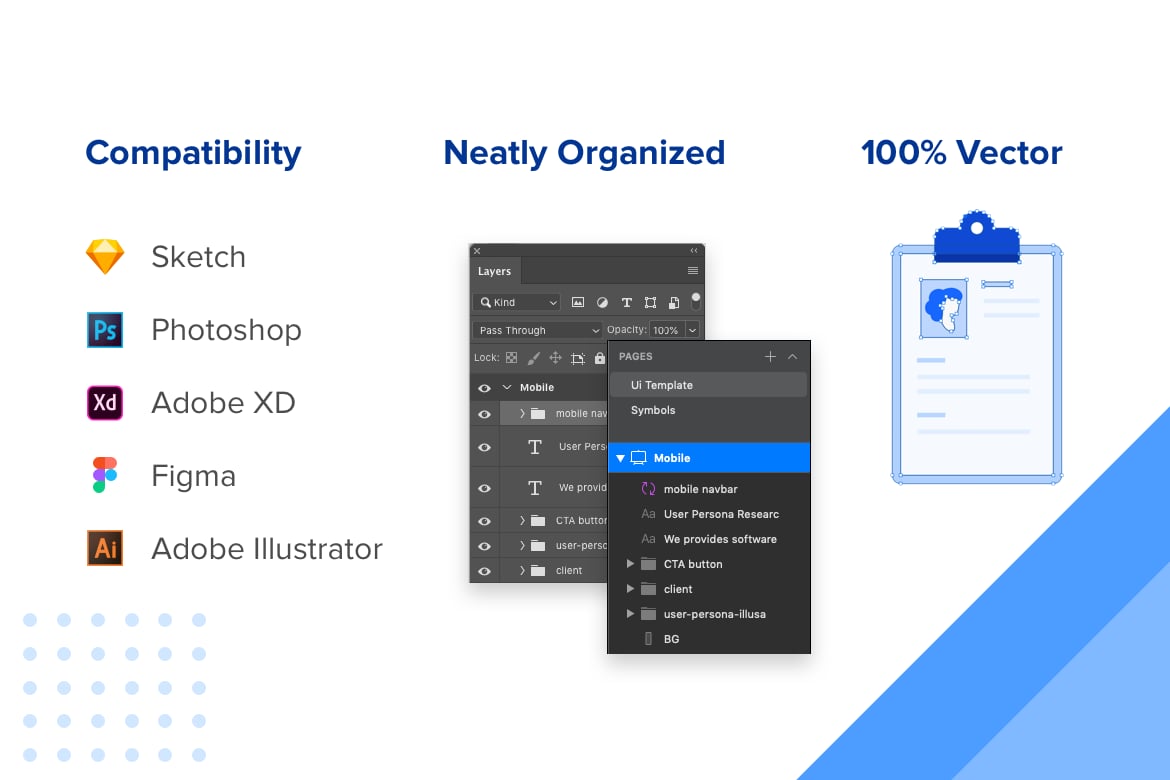This screenshot has width=1170, height=780.
Task: Filter layers by smart object icon
Action: 674,302
